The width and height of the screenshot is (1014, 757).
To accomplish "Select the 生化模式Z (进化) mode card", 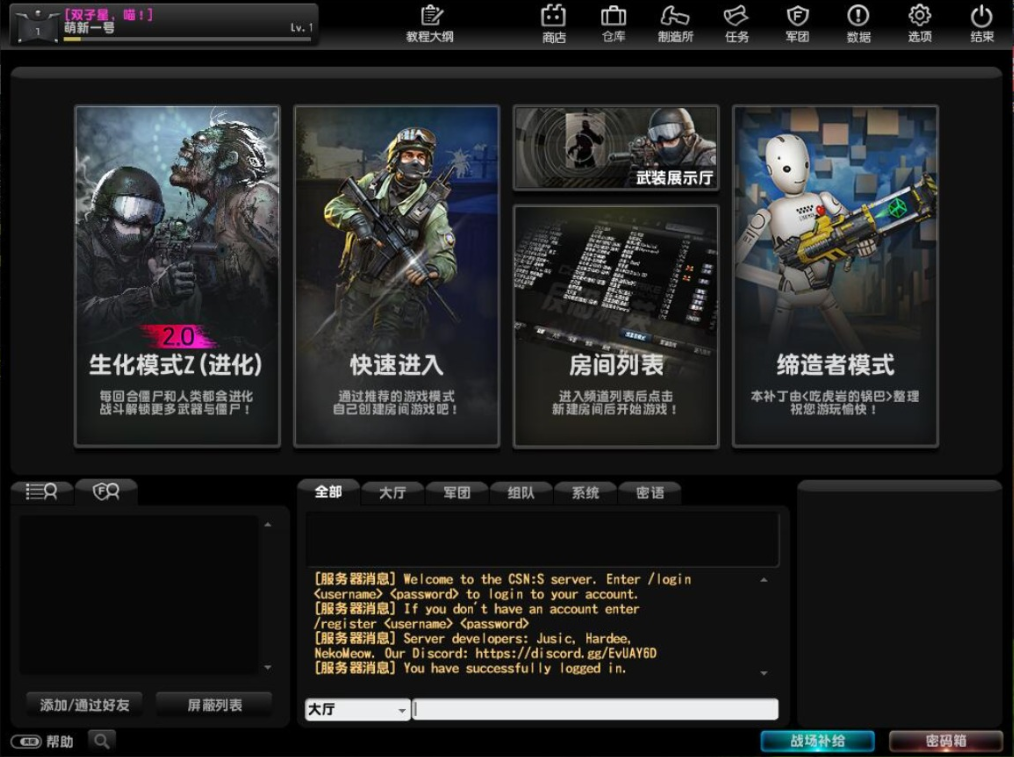I will [177, 276].
